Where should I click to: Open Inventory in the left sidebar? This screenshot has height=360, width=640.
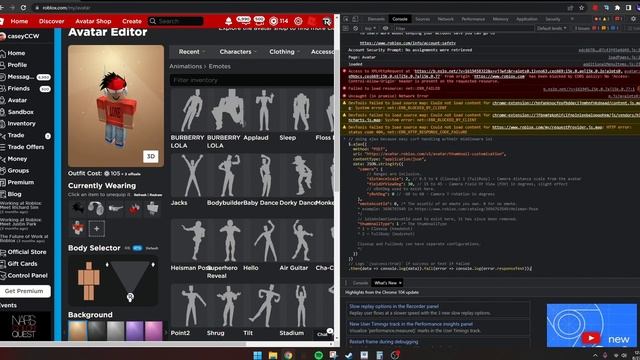pos(21,123)
